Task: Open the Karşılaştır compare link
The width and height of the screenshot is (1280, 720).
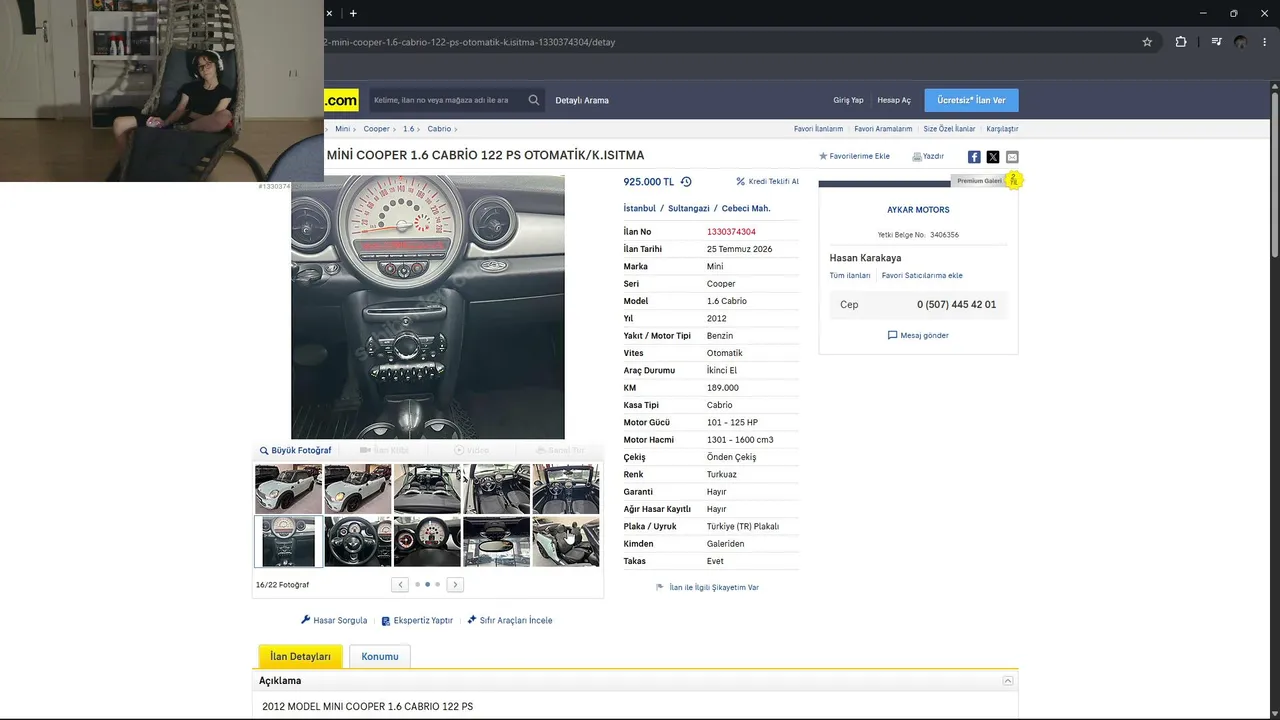Action: coord(1002,129)
